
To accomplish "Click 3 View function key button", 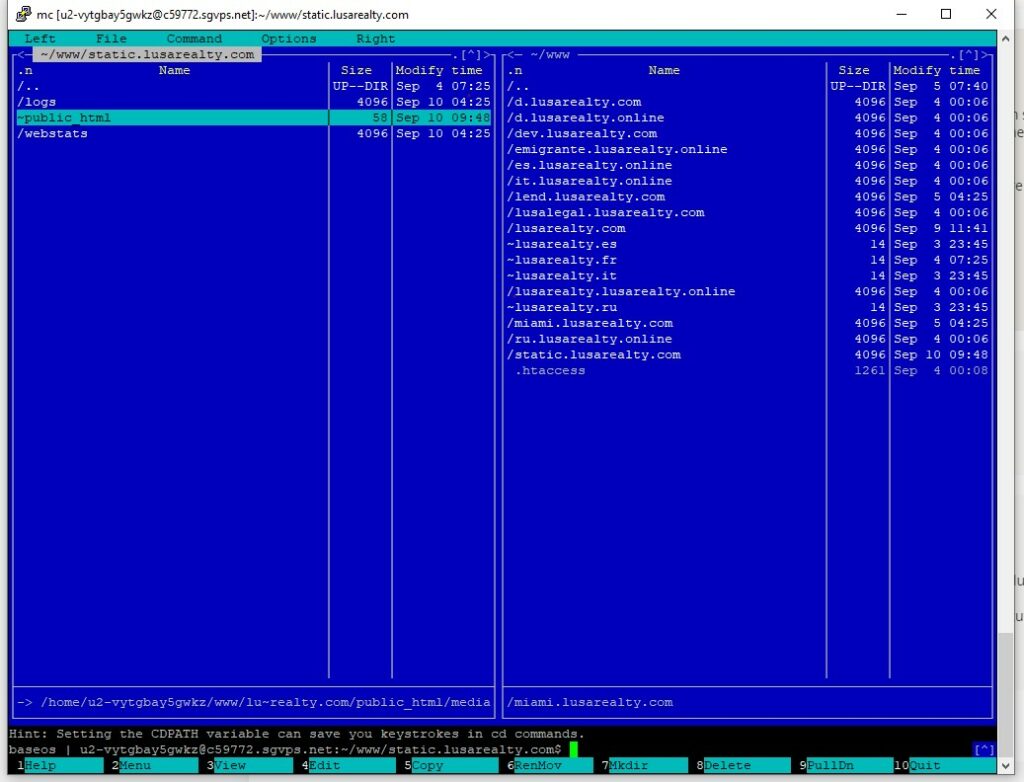I will pyautogui.click(x=249, y=765).
